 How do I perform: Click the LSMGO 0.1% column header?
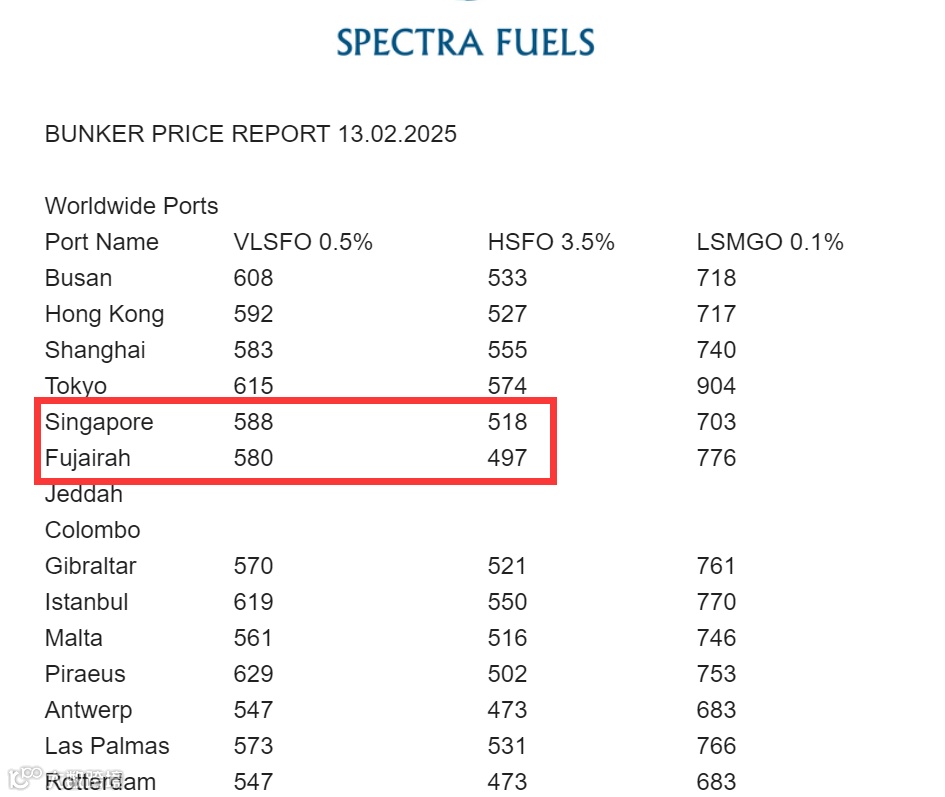pyautogui.click(x=770, y=242)
